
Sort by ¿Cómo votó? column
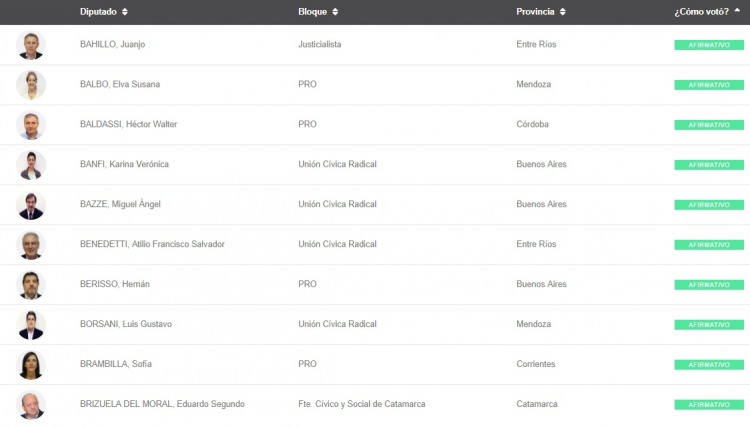tap(708, 12)
